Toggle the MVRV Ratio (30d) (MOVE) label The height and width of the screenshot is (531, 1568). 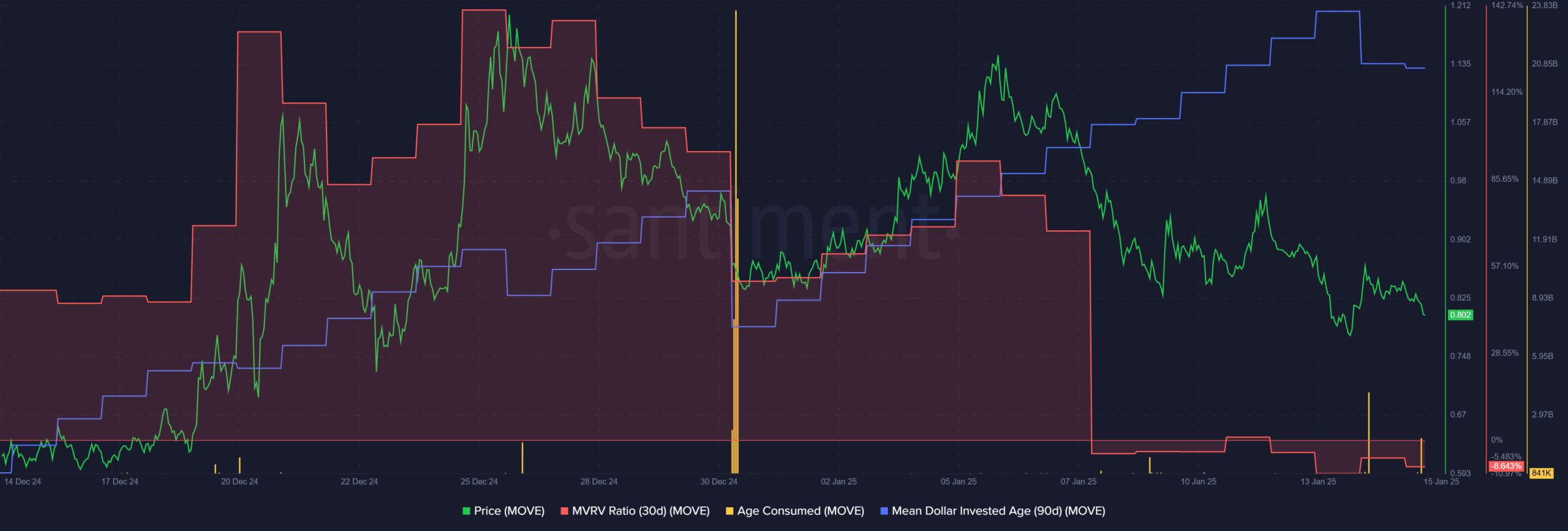tap(641, 511)
